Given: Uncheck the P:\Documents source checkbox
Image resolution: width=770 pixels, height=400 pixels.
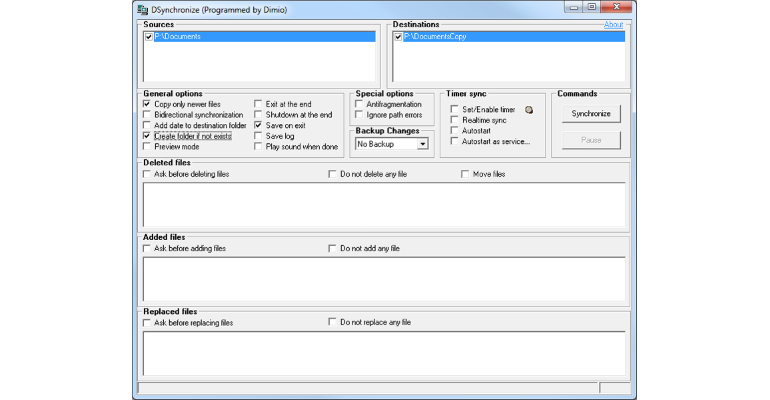Looking at the screenshot, I should [x=149, y=36].
